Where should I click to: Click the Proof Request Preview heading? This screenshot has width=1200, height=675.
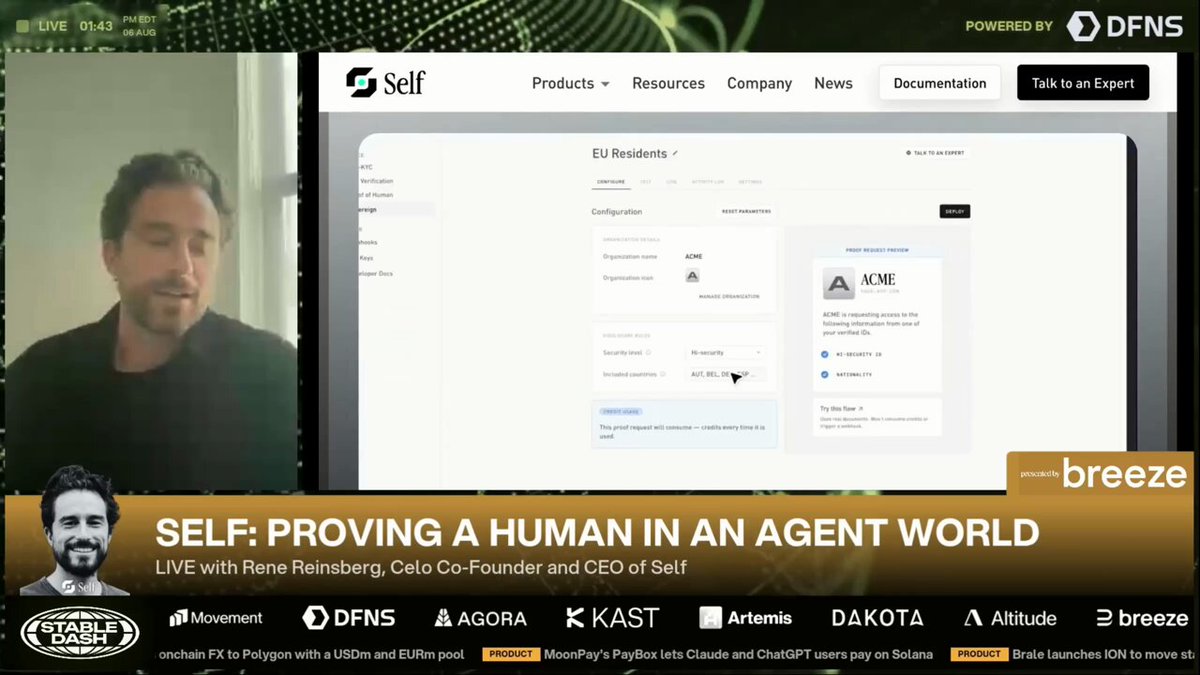point(876,250)
